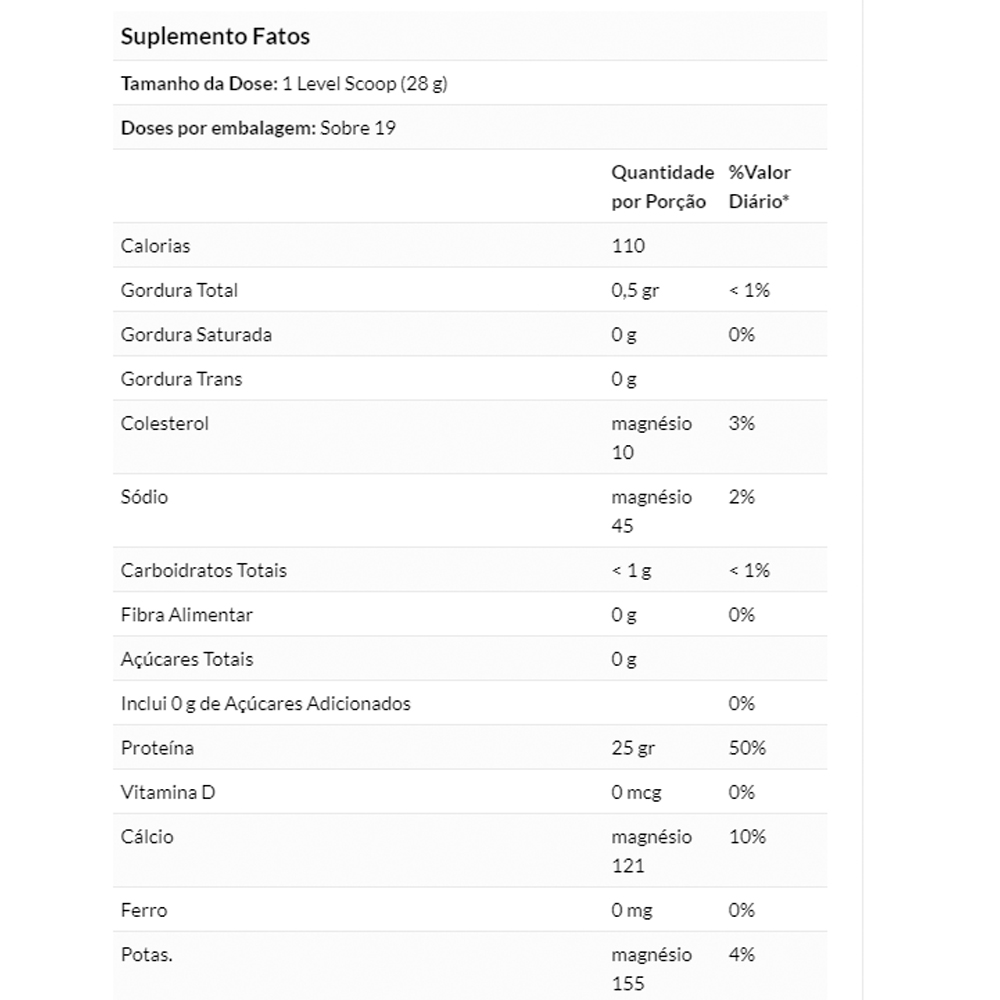Click the "Suplemento Fatos" heading
Image resolution: width=1000 pixels, height=1000 pixels.
pyautogui.click(x=215, y=37)
